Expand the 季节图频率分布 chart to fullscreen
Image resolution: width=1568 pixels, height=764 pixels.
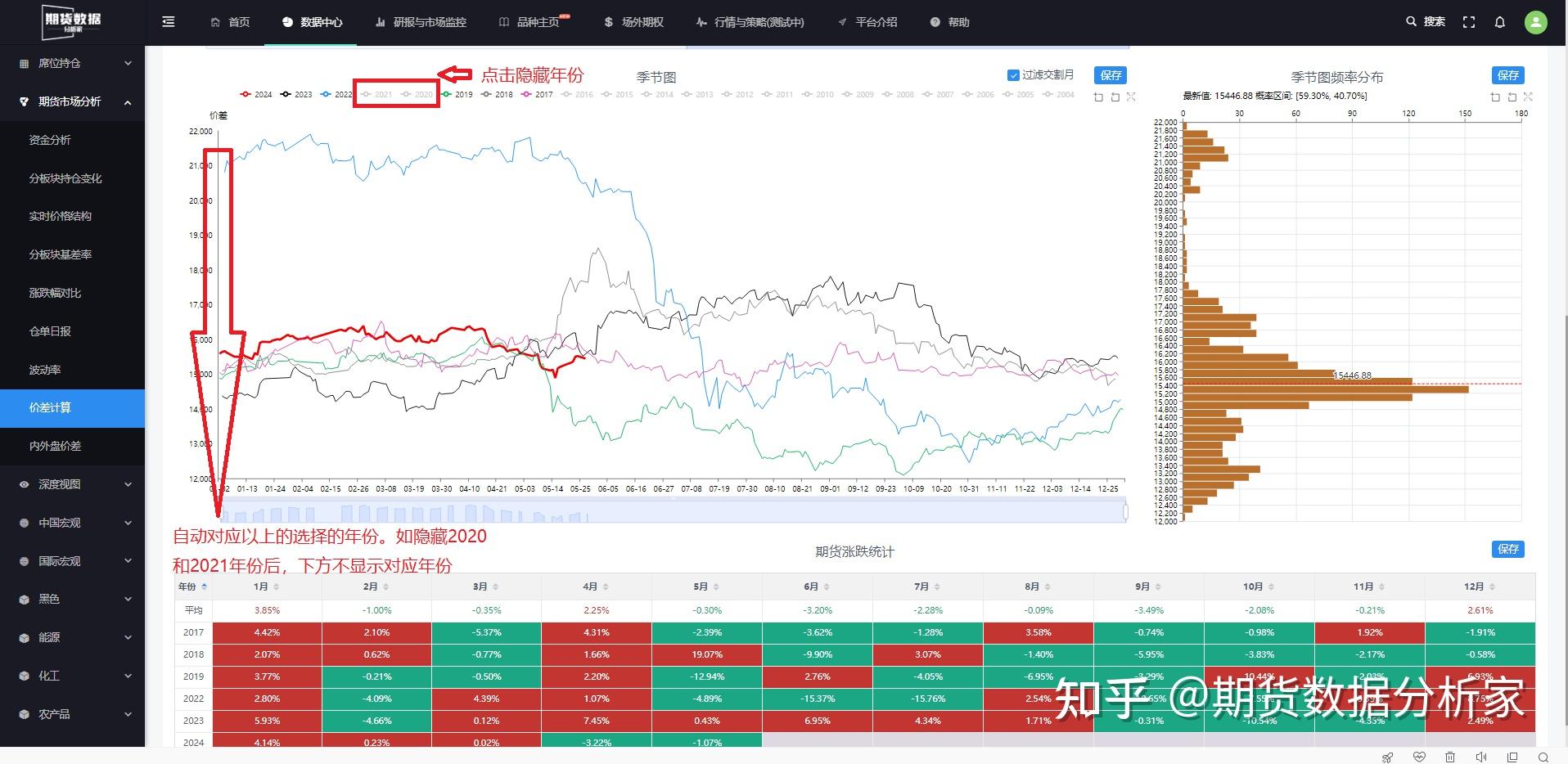pos(1528,97)
